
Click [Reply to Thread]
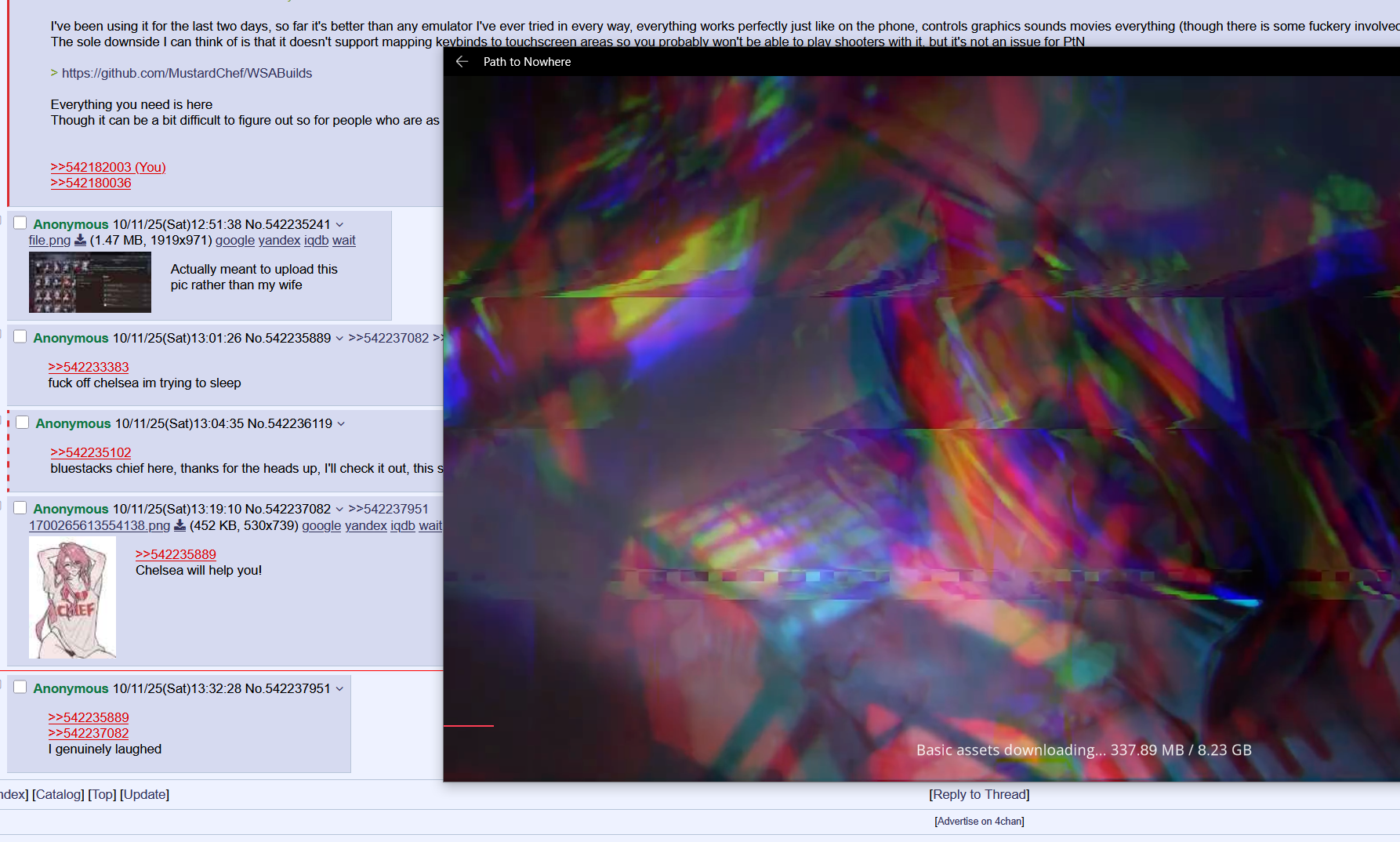click(x=979, y=794)
